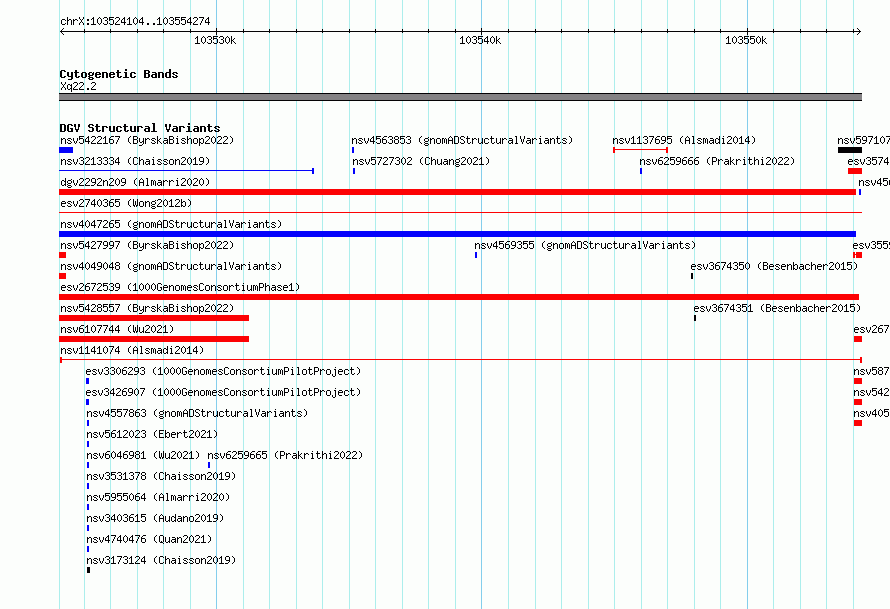890x609 pixels.
Task: Open nsv4049048 (gnomADStructuralVariants) label
Action: coord(171,266)
